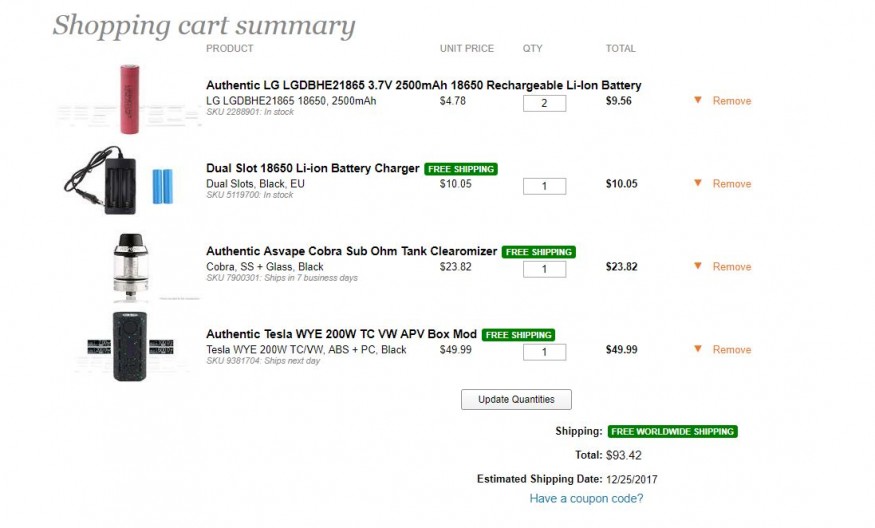Image resolution: width=875 pixels, height=528 pixels.
Task: Click the 'Shopping cart summary' heading
Action: 204,25
